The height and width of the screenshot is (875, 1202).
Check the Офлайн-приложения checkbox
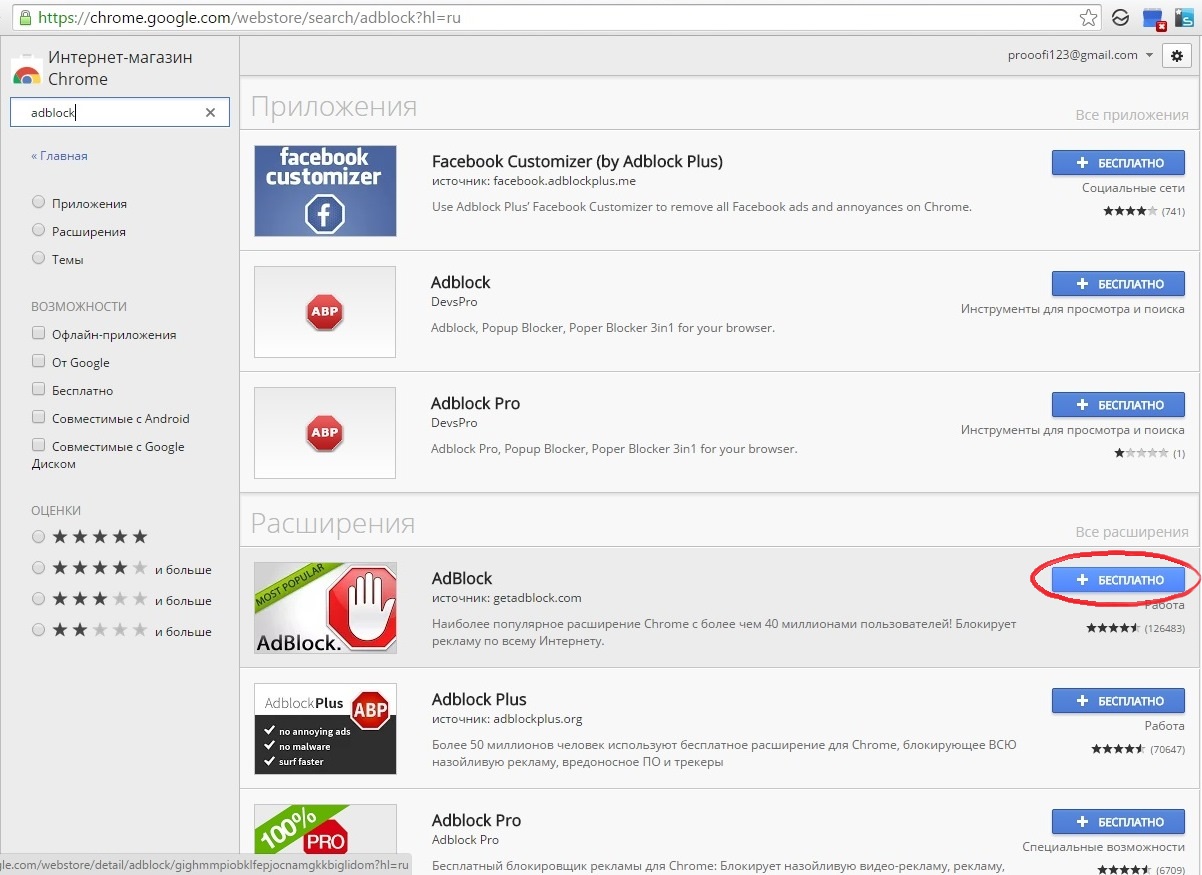tap(39, 333)
